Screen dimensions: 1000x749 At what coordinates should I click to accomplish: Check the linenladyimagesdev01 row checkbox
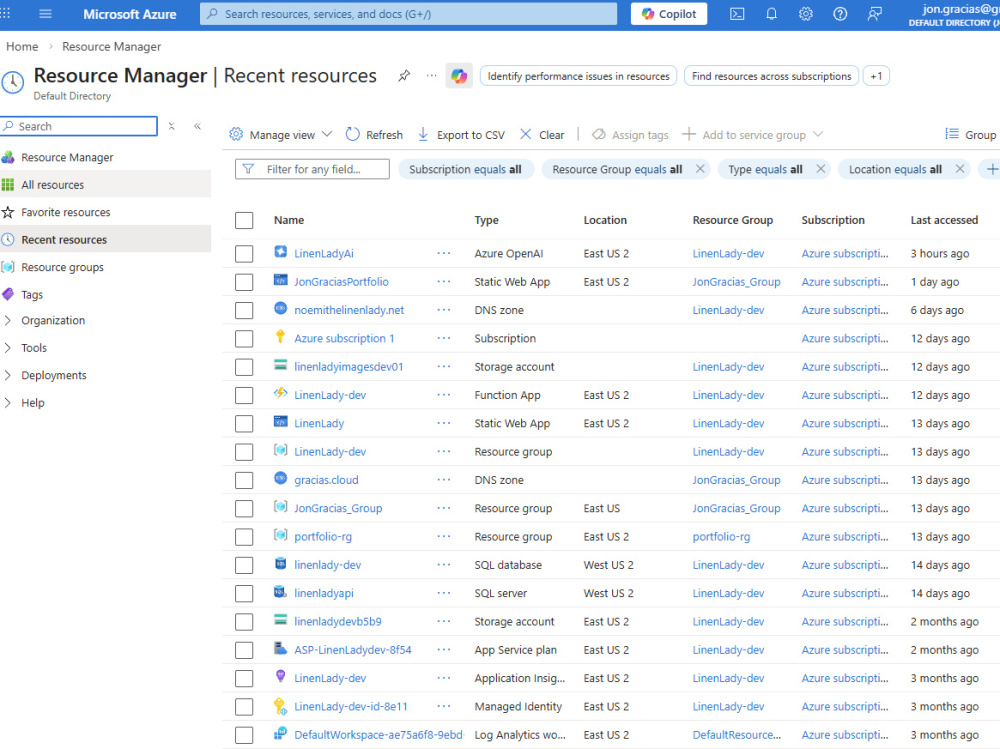pyautogui.click(x=244, y=367)
